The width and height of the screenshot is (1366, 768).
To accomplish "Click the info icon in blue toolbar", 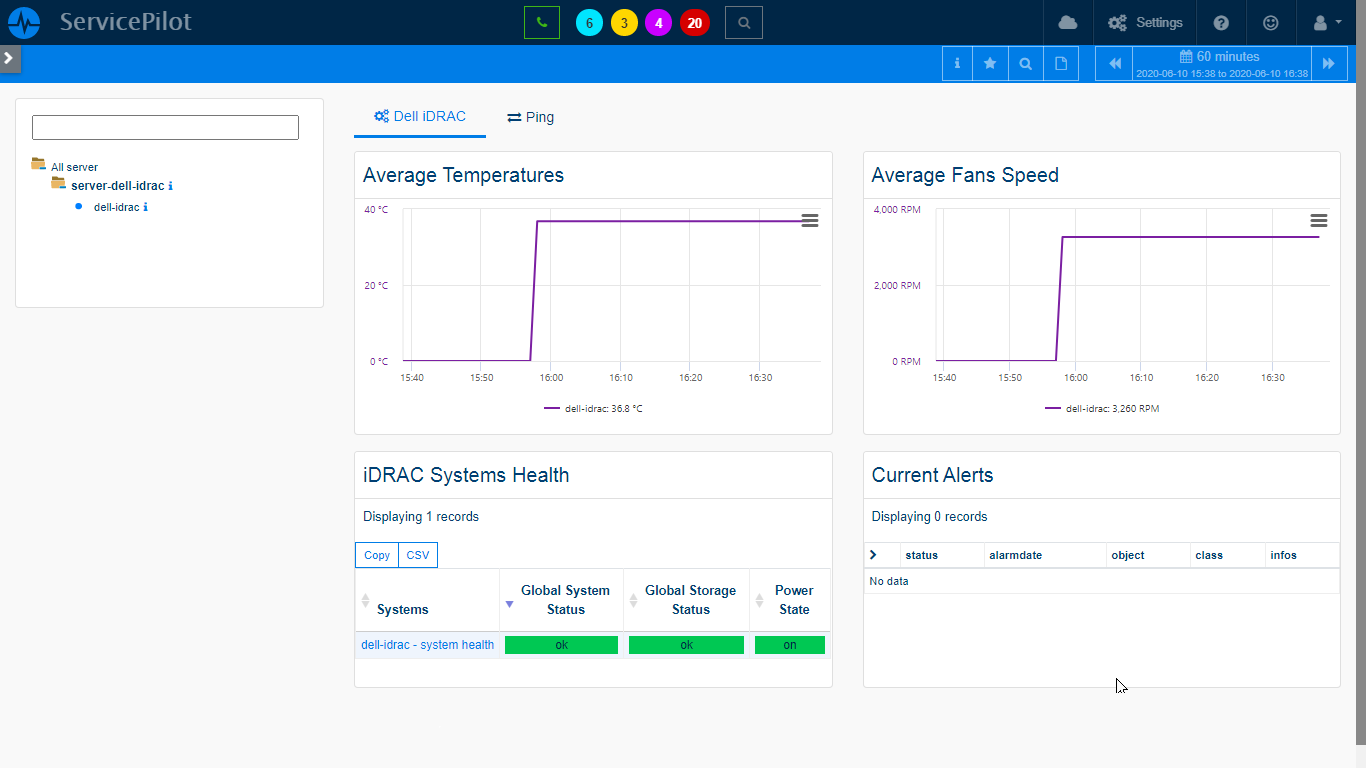I will [x=957, y=63].
